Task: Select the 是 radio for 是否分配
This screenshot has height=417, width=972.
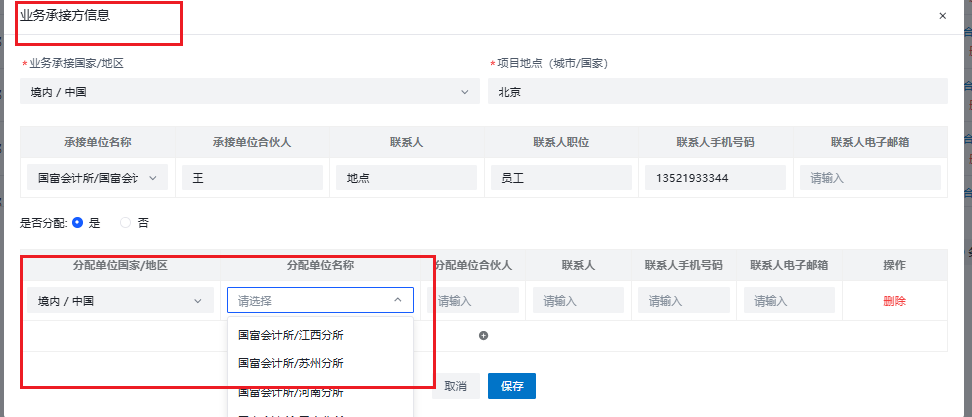Action: tap(77, 222)
